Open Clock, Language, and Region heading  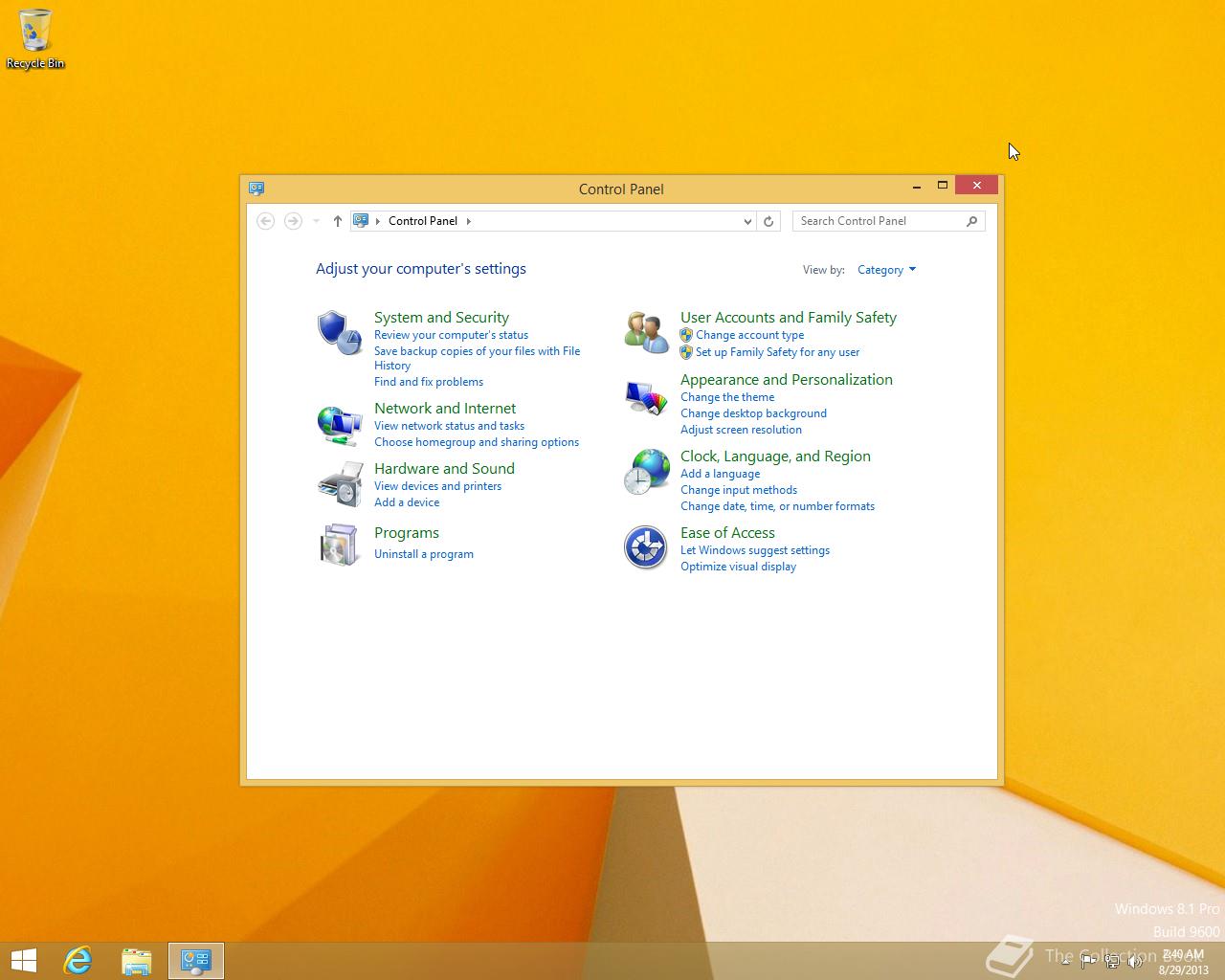pyautogui.click(x=775, y=457)
